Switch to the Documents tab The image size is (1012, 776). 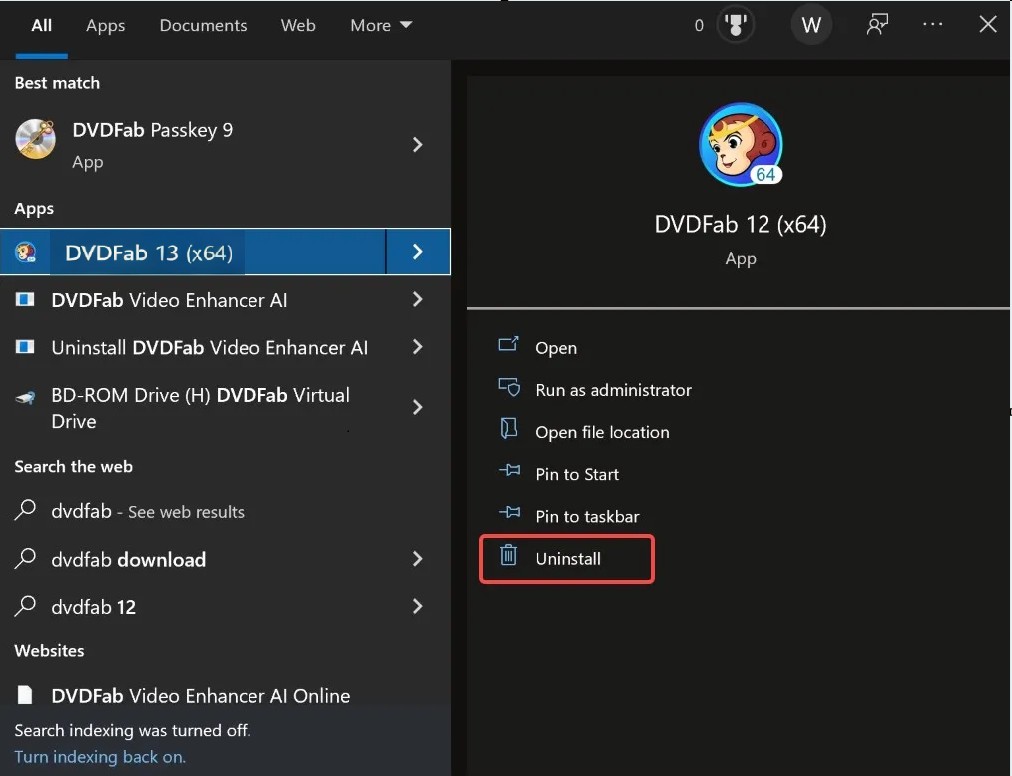tap(203, 25)
